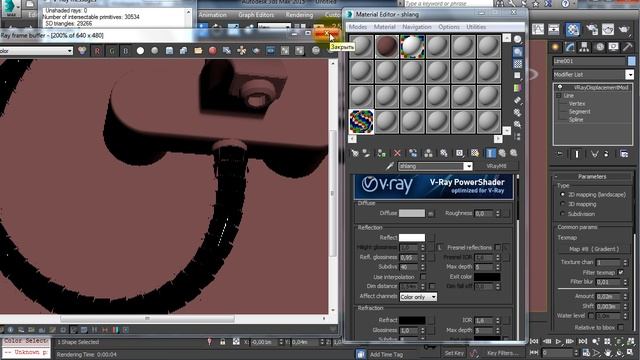640x360 pixels.
Task: Open Display tab in command panel
Action: click(x=613, y=47)
